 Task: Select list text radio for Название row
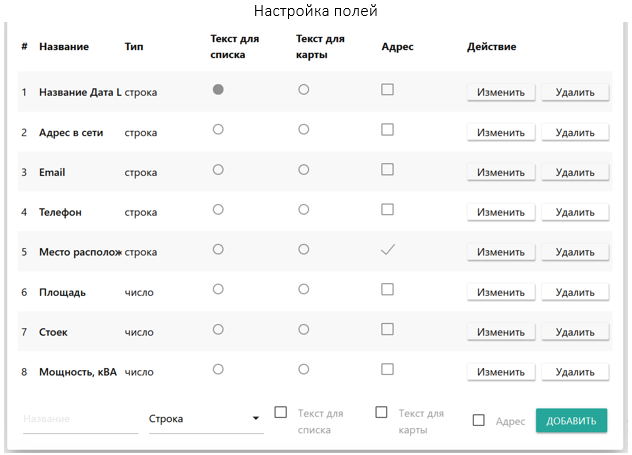click(218, 90)
